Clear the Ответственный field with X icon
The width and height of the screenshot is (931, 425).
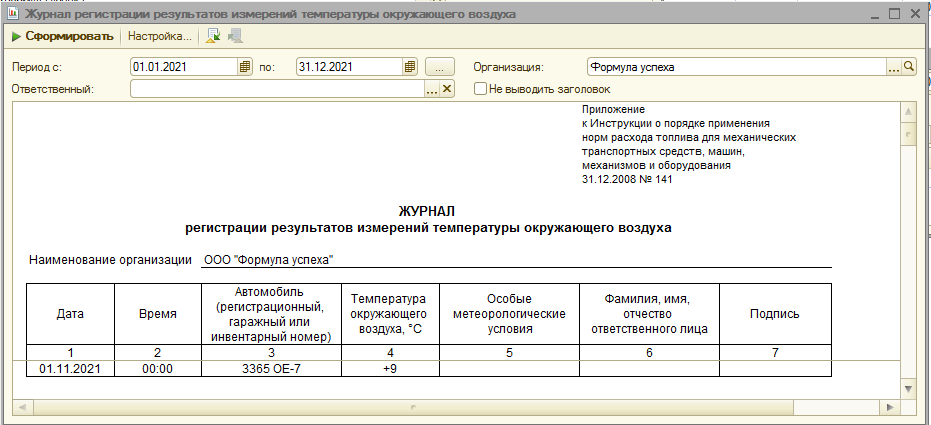(x=447, y=89)
